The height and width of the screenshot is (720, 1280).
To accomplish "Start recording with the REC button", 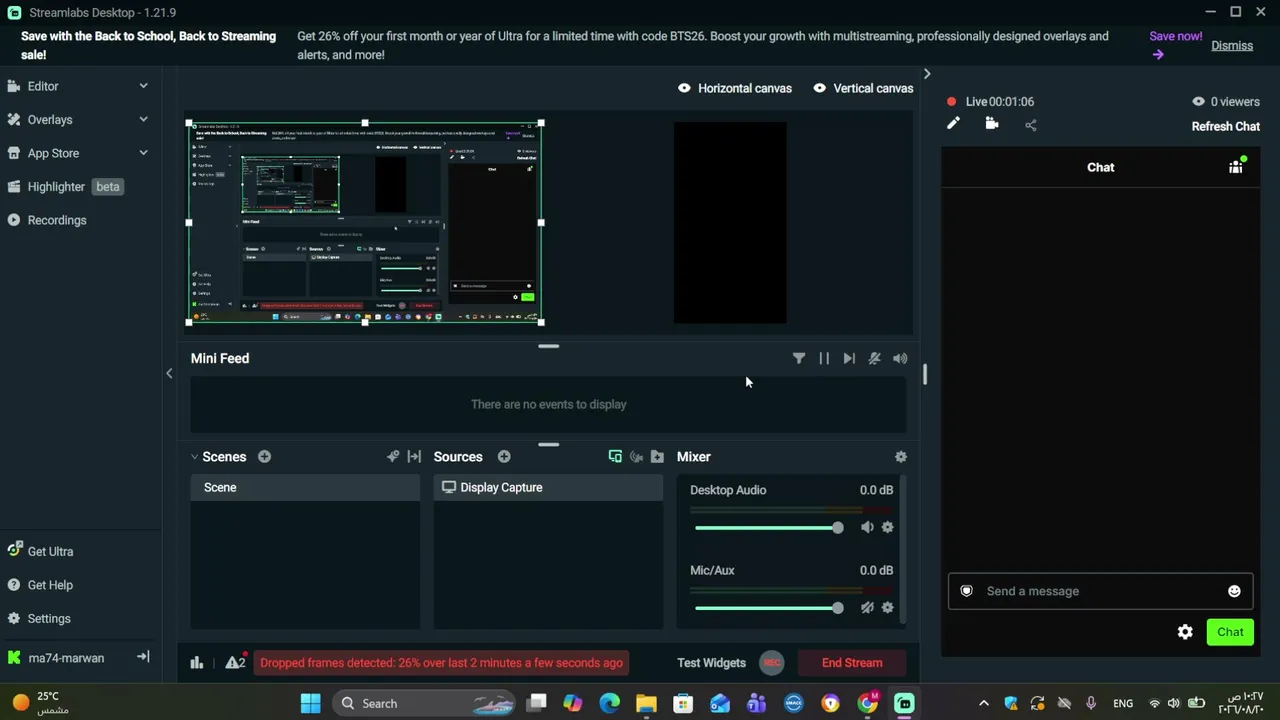I will pyautogui.click(x=771, y=662).
